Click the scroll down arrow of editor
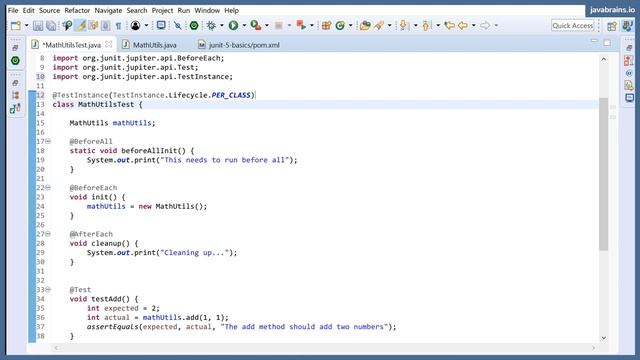 click(604, 338)
